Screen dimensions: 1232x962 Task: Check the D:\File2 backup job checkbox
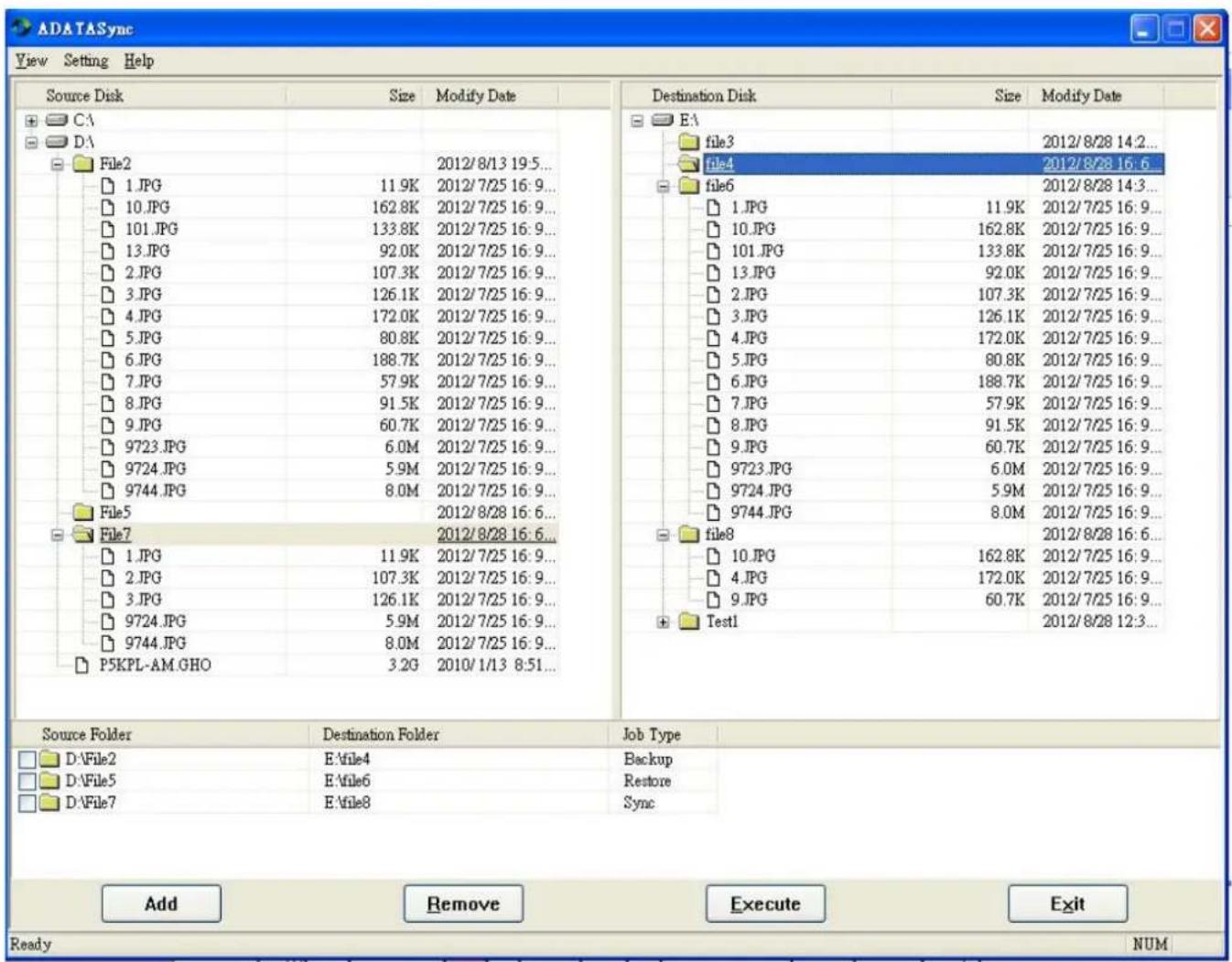pyautogui.click(x=27, y=760)
